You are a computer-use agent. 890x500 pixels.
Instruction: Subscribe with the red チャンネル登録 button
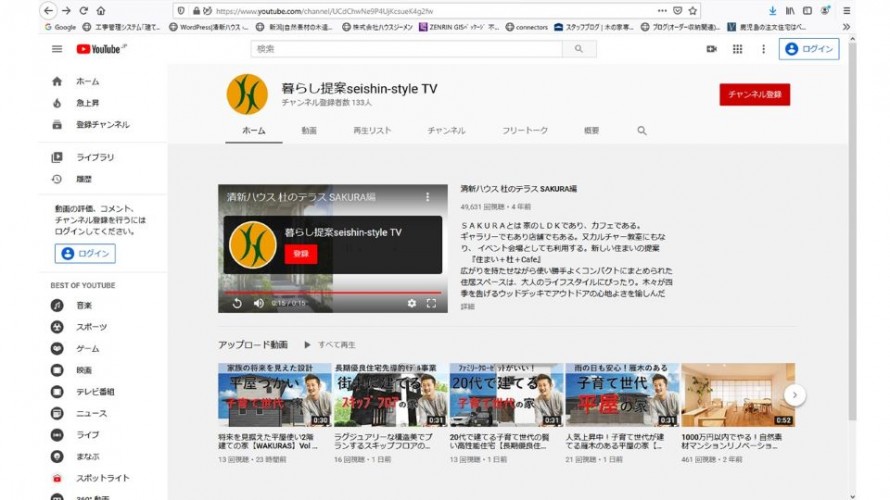[x=754, y=95]
